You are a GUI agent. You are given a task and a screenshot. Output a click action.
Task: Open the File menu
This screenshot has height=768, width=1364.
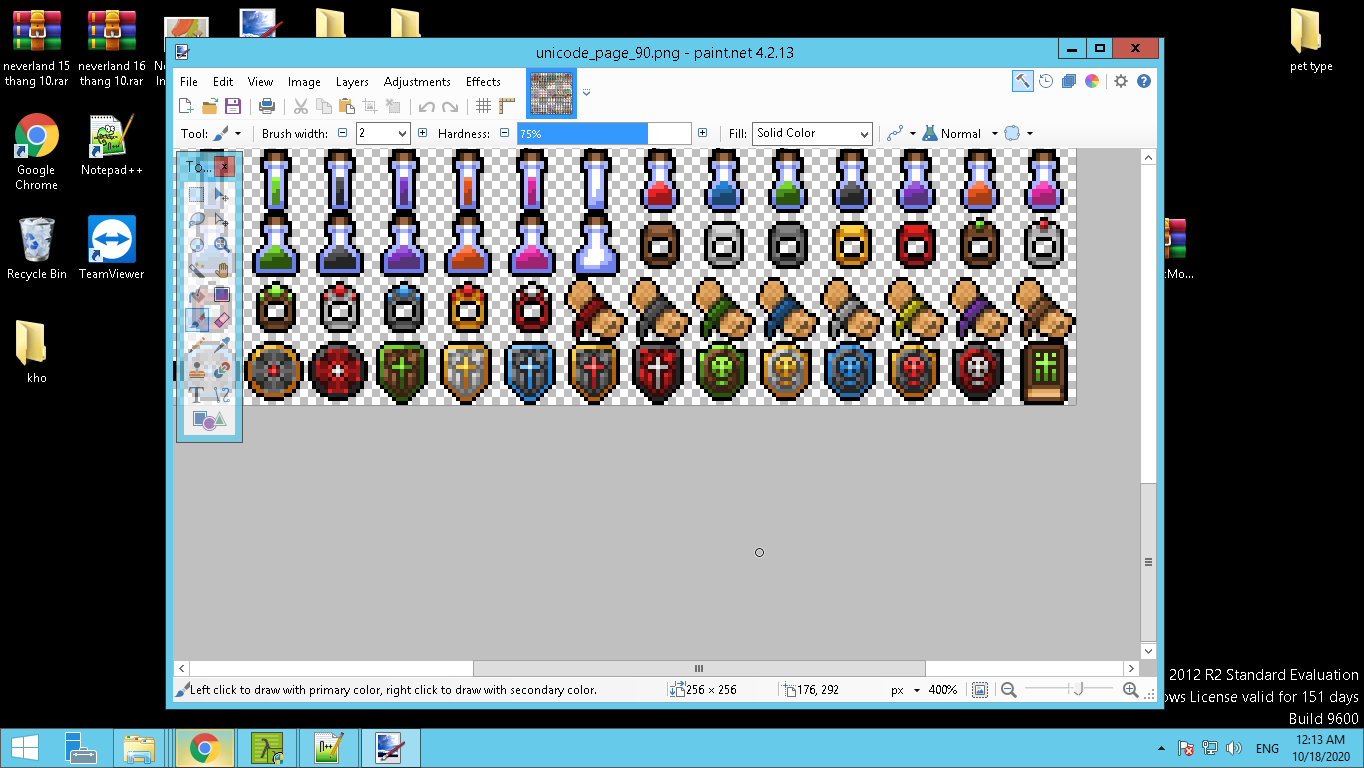pyautogui.click(x=189, y=82)
